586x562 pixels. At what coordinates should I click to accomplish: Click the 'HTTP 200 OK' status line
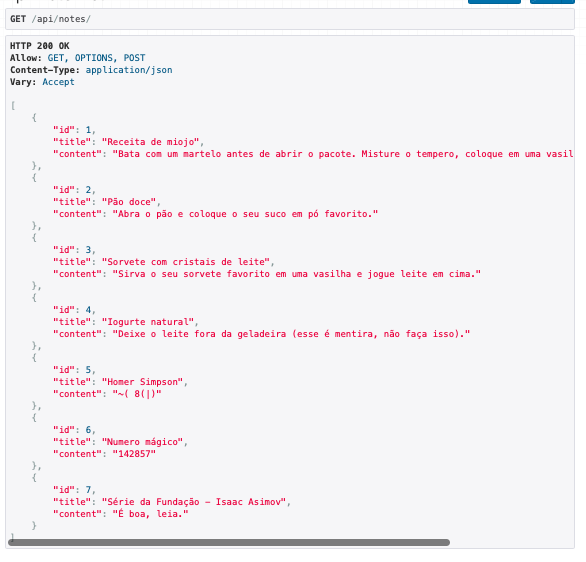coord(40,46)
